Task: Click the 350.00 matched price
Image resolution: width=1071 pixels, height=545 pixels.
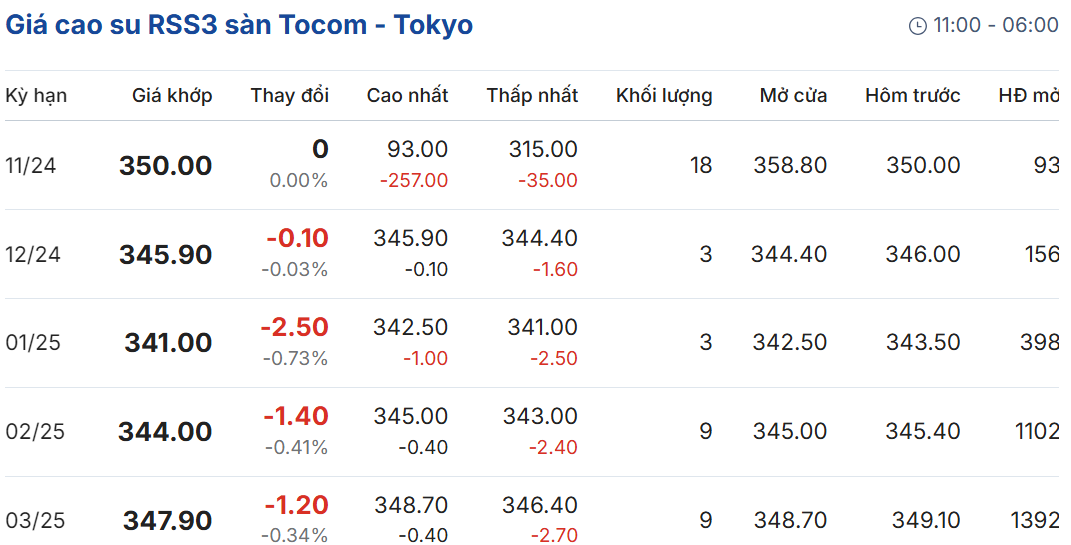Action: pyautogui.click(x=165, y=166)
